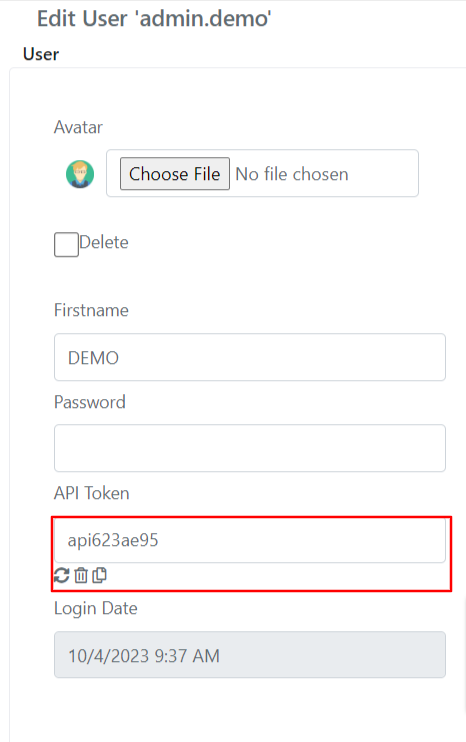Click the disabled Login Date field

(x=250, y=655)
